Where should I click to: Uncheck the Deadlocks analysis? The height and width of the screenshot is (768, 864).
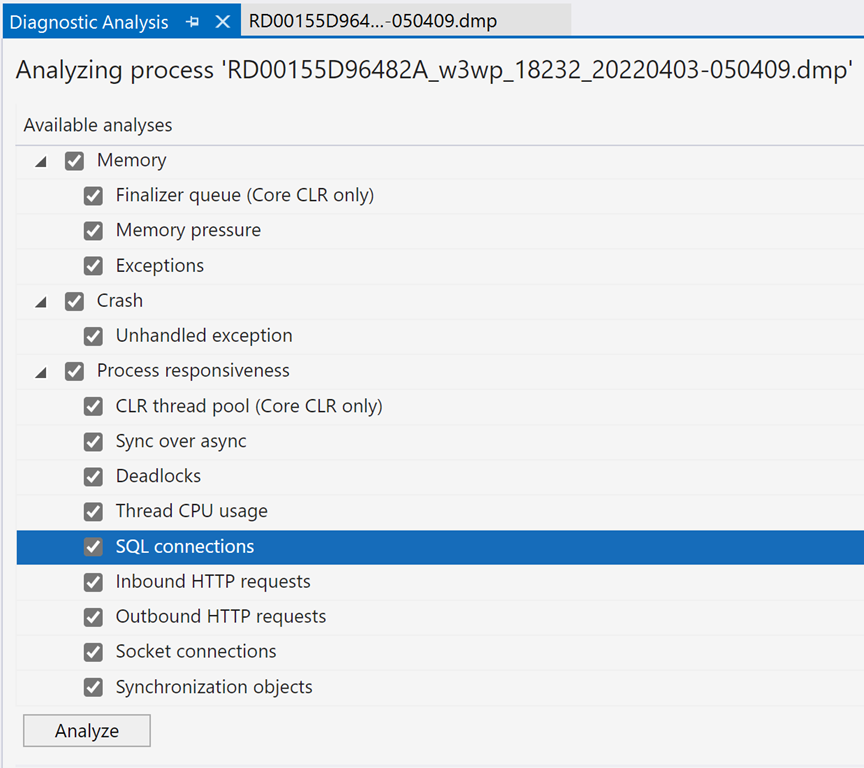point(93,476)
